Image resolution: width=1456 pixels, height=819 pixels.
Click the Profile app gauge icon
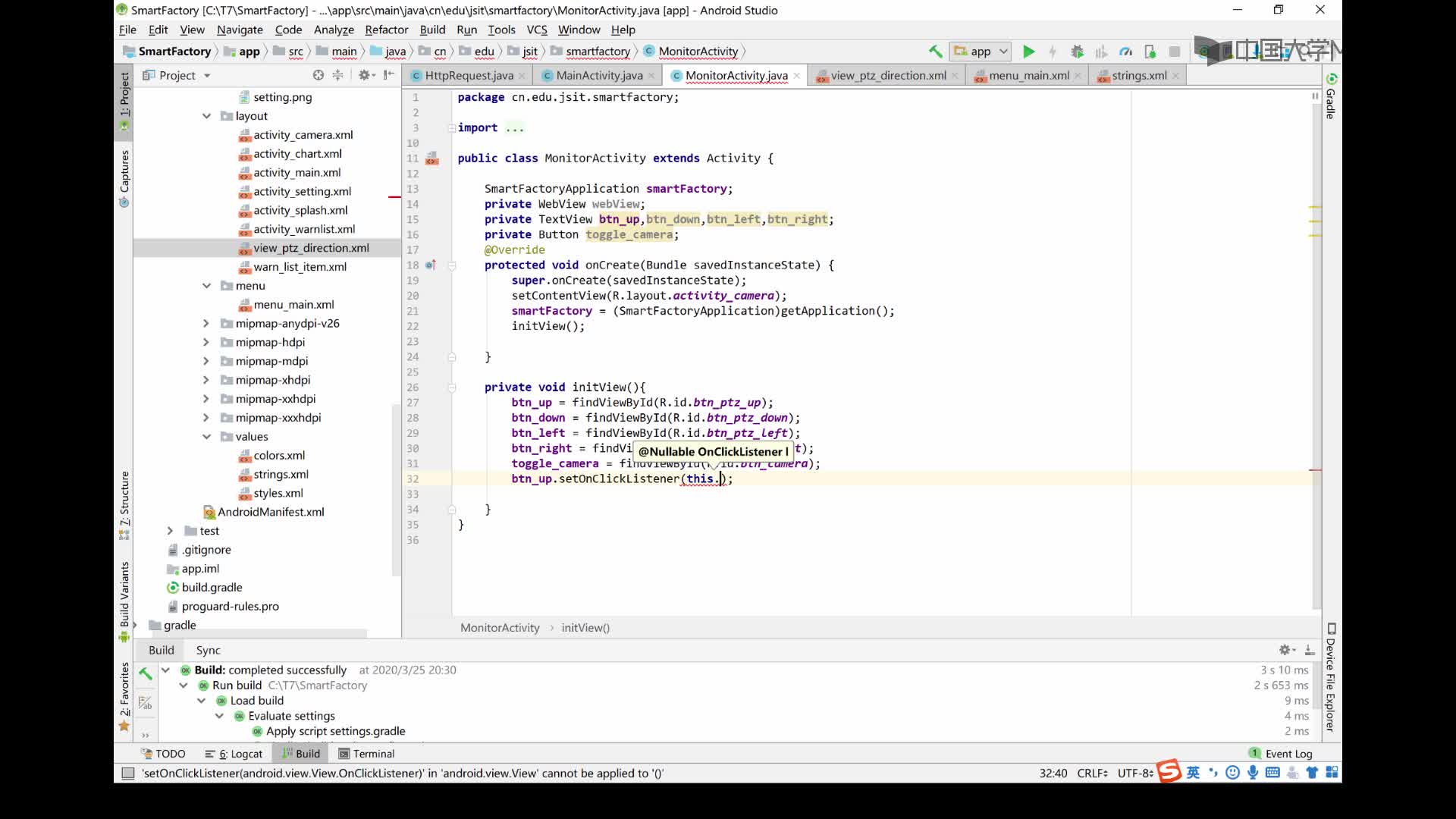tap(1125, 52)
